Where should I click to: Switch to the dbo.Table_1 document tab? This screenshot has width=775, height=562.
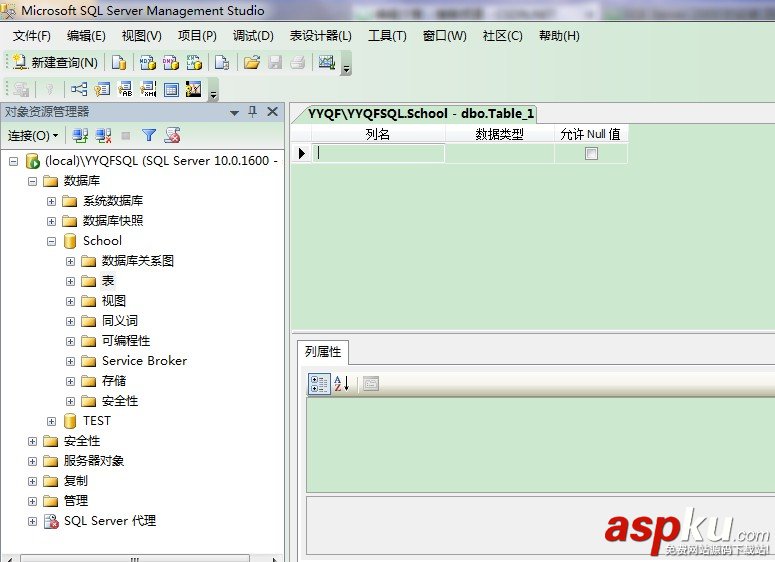click(x=420, y=114)
